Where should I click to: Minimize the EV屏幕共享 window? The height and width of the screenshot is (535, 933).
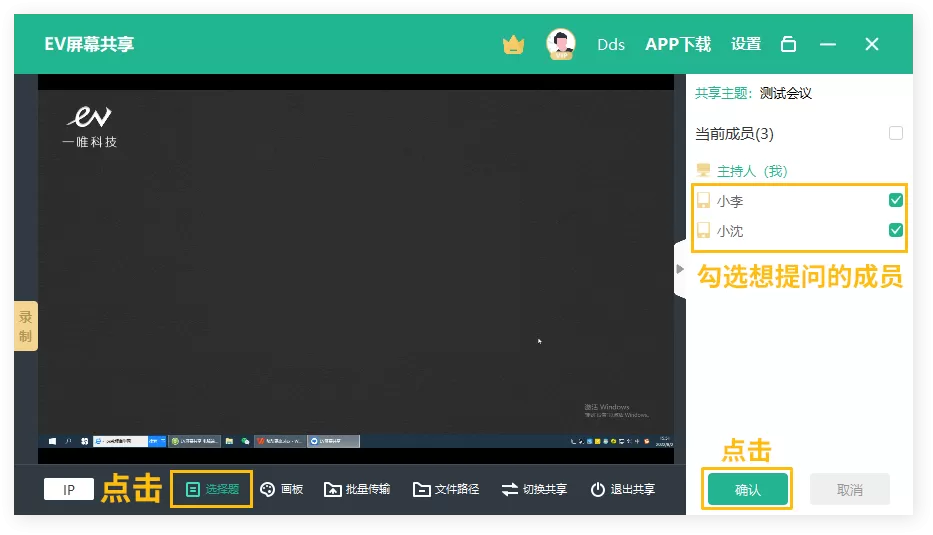(x=828, y=44)
